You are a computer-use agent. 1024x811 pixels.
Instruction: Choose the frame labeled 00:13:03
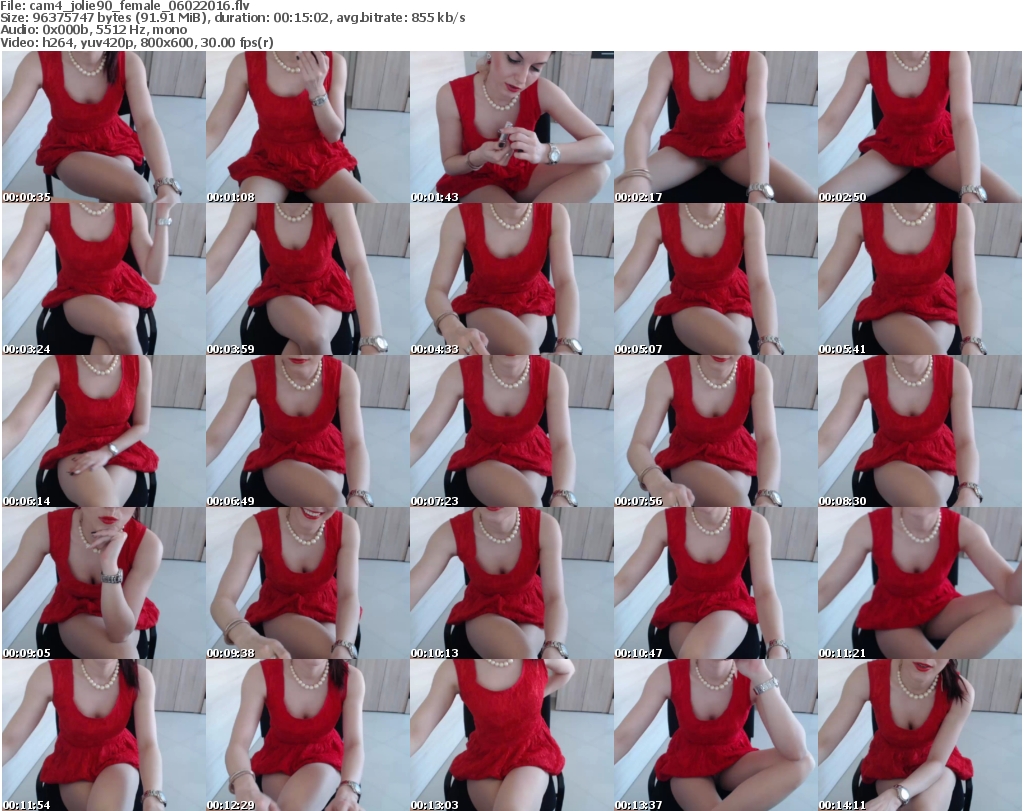pos(512,735)
